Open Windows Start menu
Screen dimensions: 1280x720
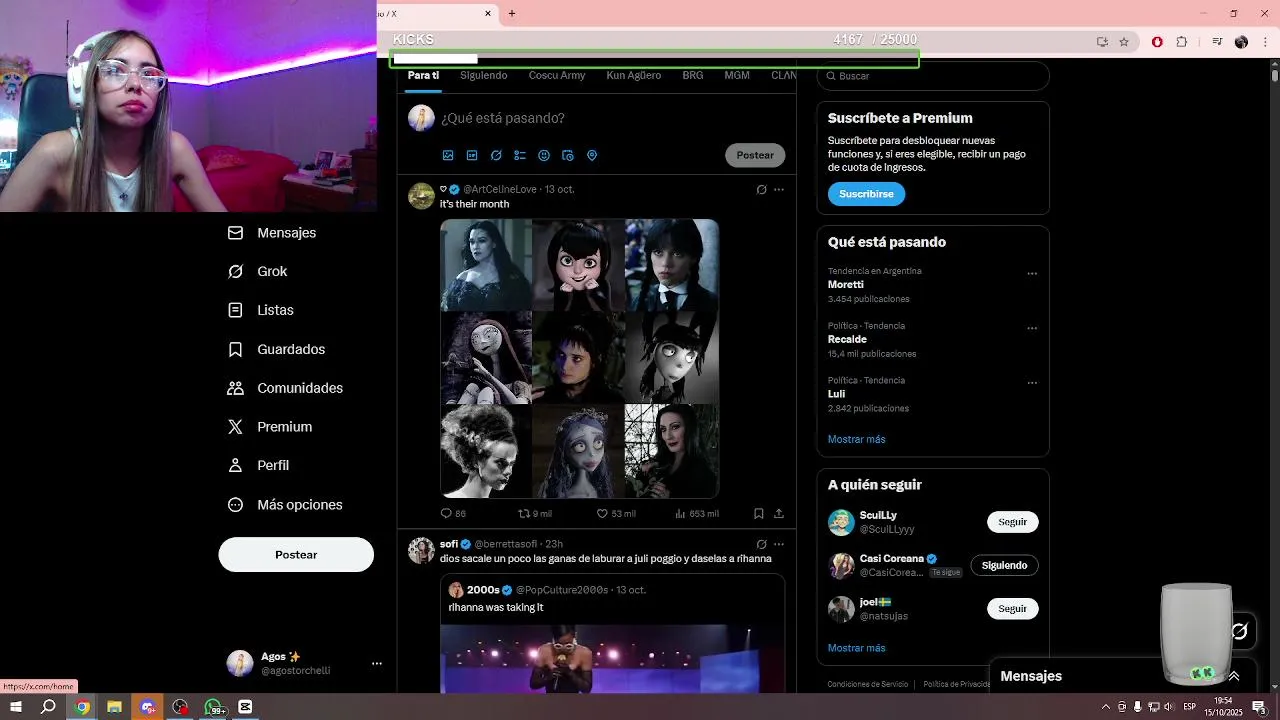pos(15,707)
